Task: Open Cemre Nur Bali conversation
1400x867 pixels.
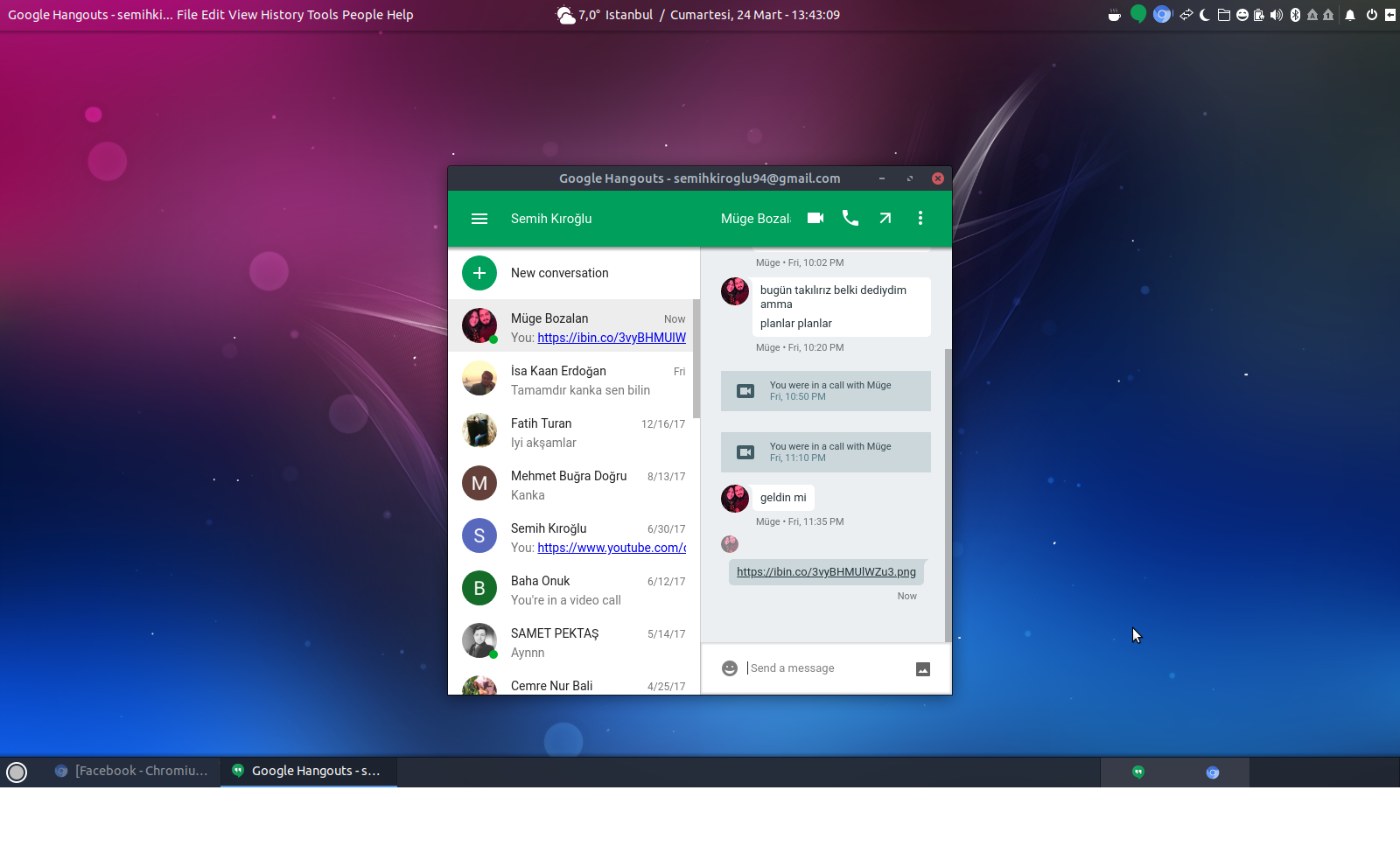Action: [570, 682]
